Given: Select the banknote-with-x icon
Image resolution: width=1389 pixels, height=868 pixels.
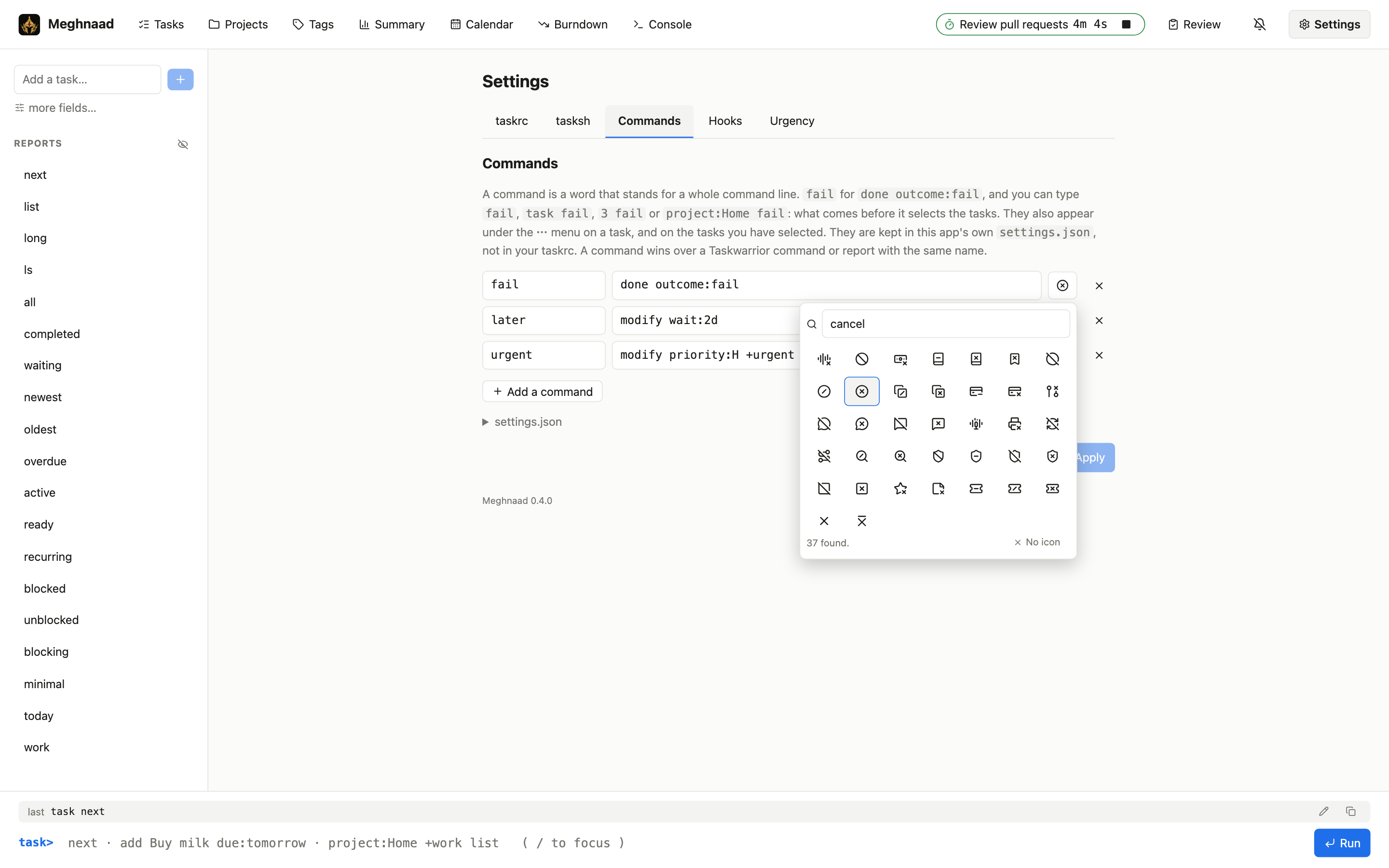Looking at the screenshot, I should click(x=900, y=359).
